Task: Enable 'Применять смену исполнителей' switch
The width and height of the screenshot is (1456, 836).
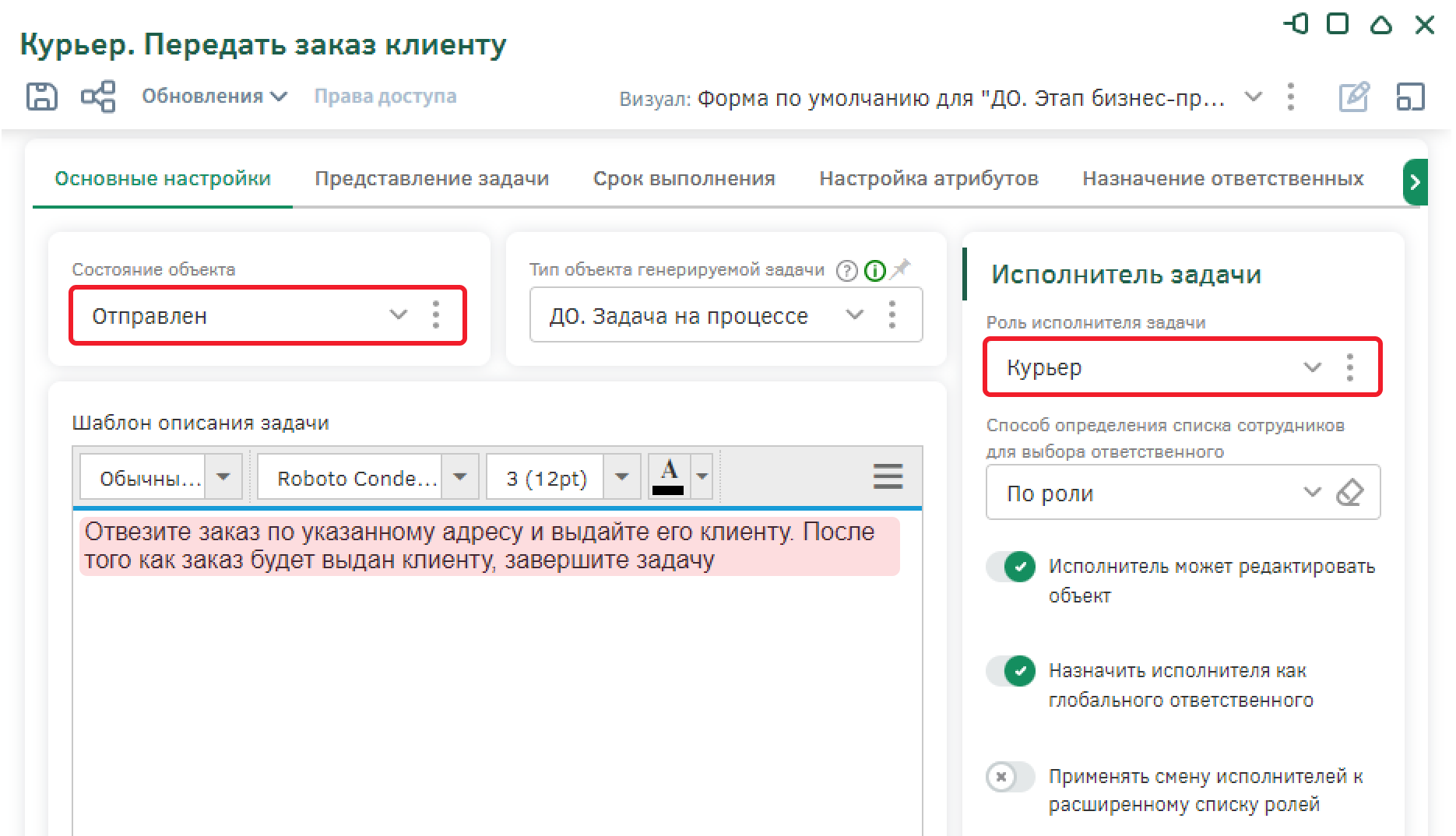Action: tap(1011, 777)
